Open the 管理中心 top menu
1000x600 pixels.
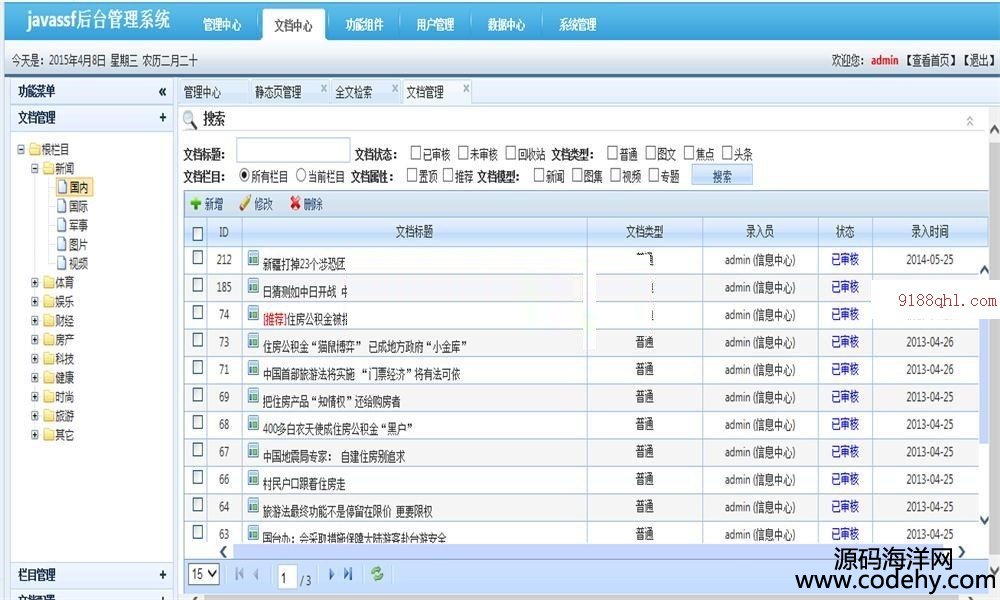pyautogui.click(x=222, y=26)
